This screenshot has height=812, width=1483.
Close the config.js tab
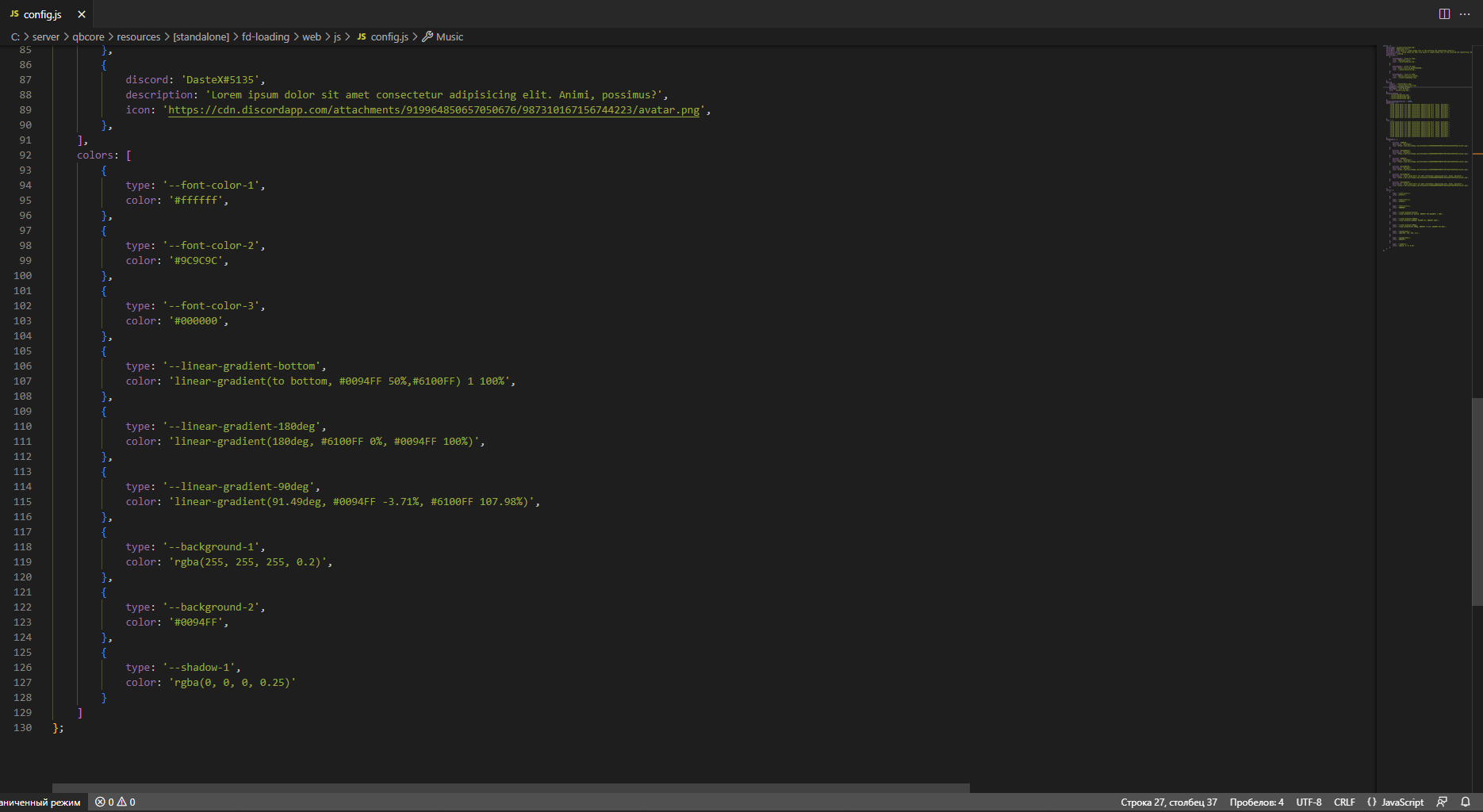point(82,14)
